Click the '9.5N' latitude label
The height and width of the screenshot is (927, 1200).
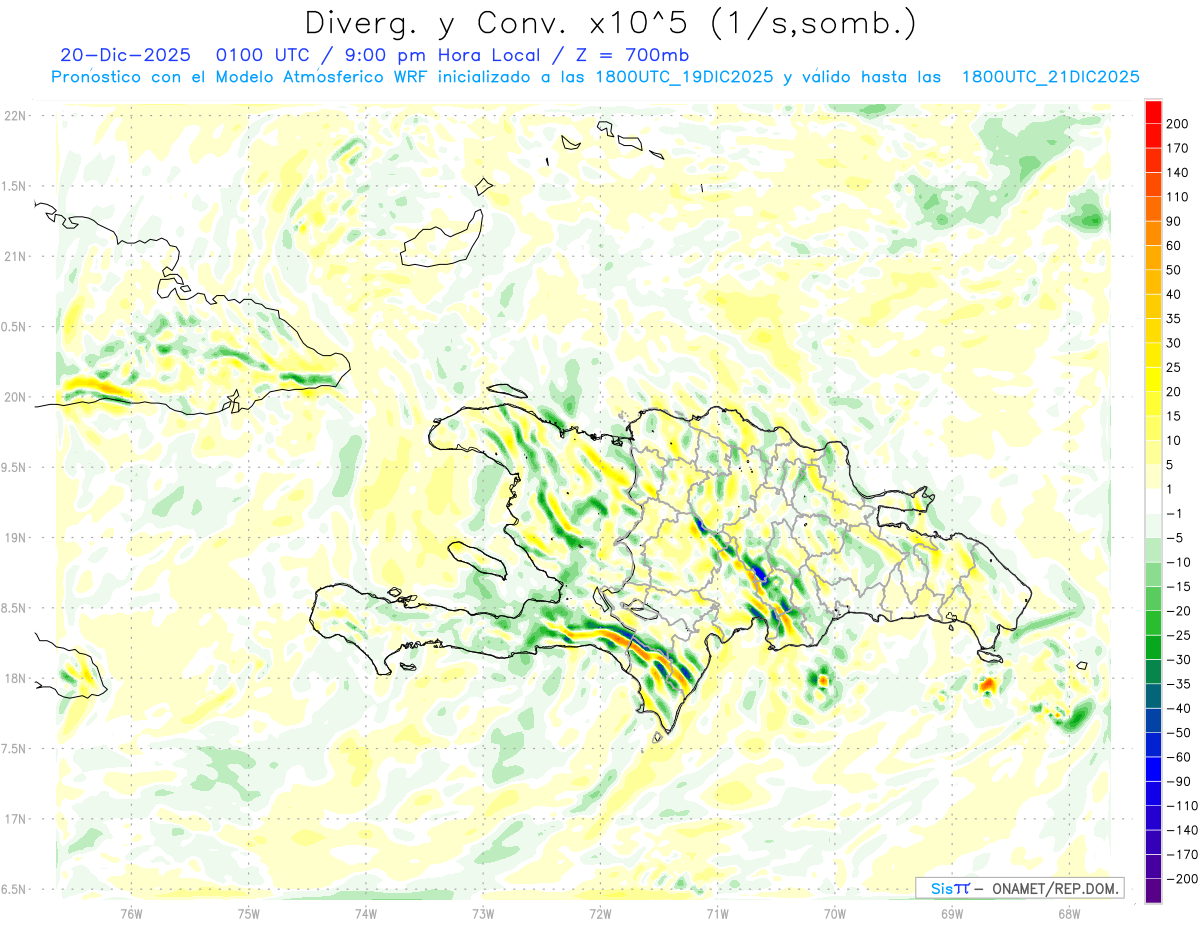coord(14,467)
